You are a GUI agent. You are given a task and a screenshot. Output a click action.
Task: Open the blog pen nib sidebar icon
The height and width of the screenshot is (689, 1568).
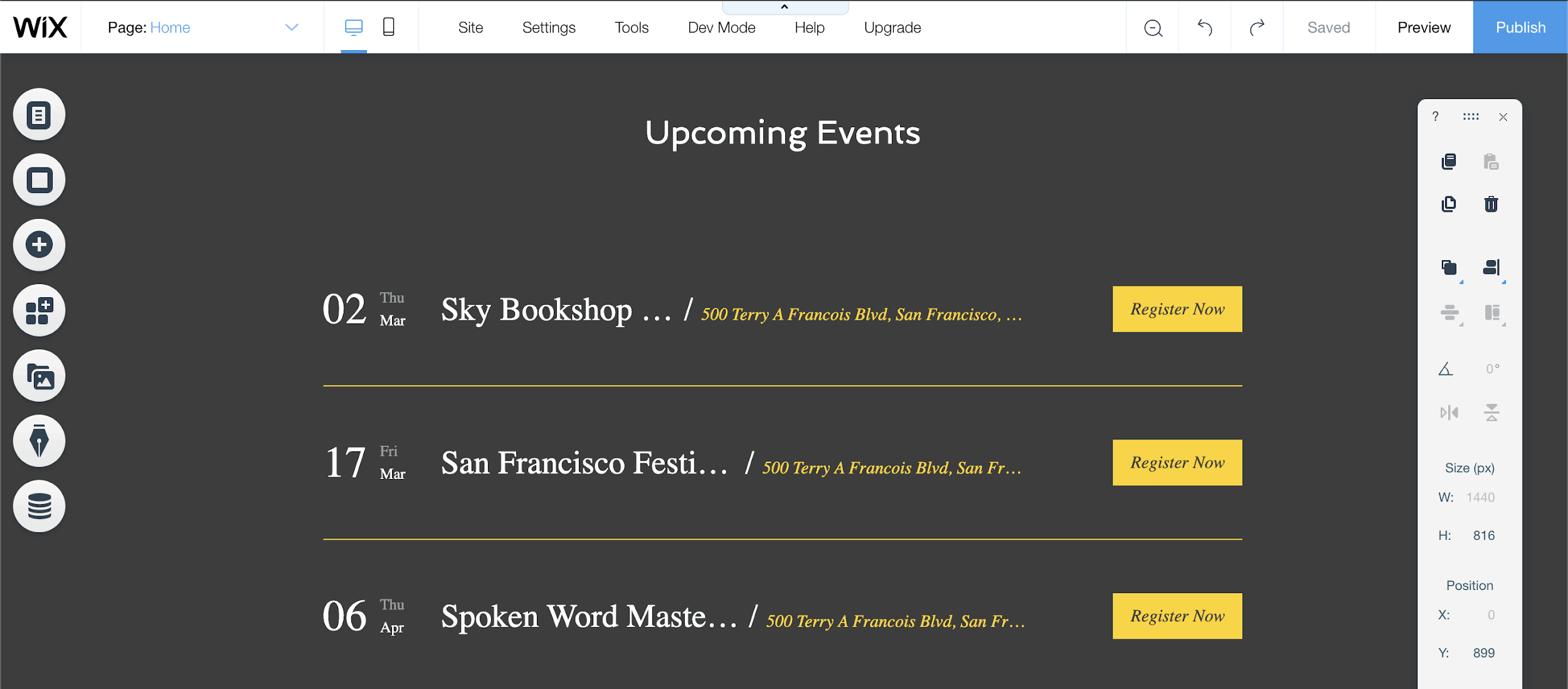39,441
